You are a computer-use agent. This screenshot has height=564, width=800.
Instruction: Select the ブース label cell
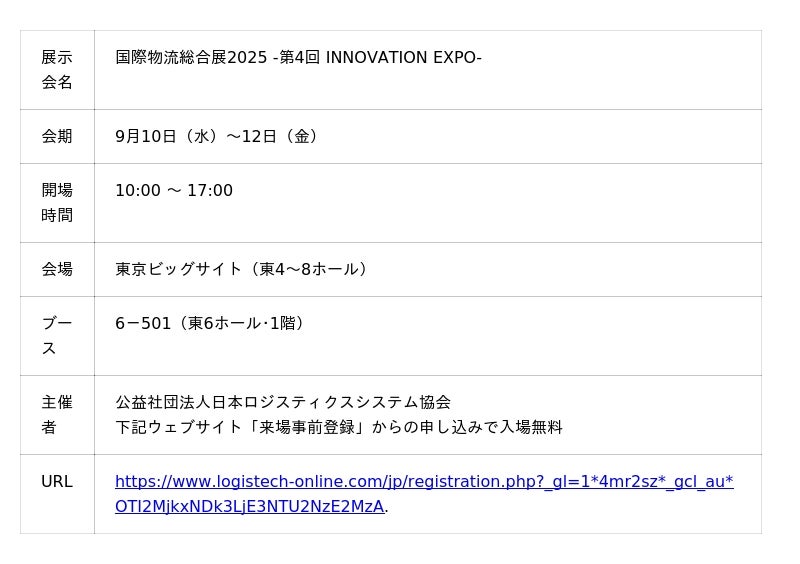(57, 336)
